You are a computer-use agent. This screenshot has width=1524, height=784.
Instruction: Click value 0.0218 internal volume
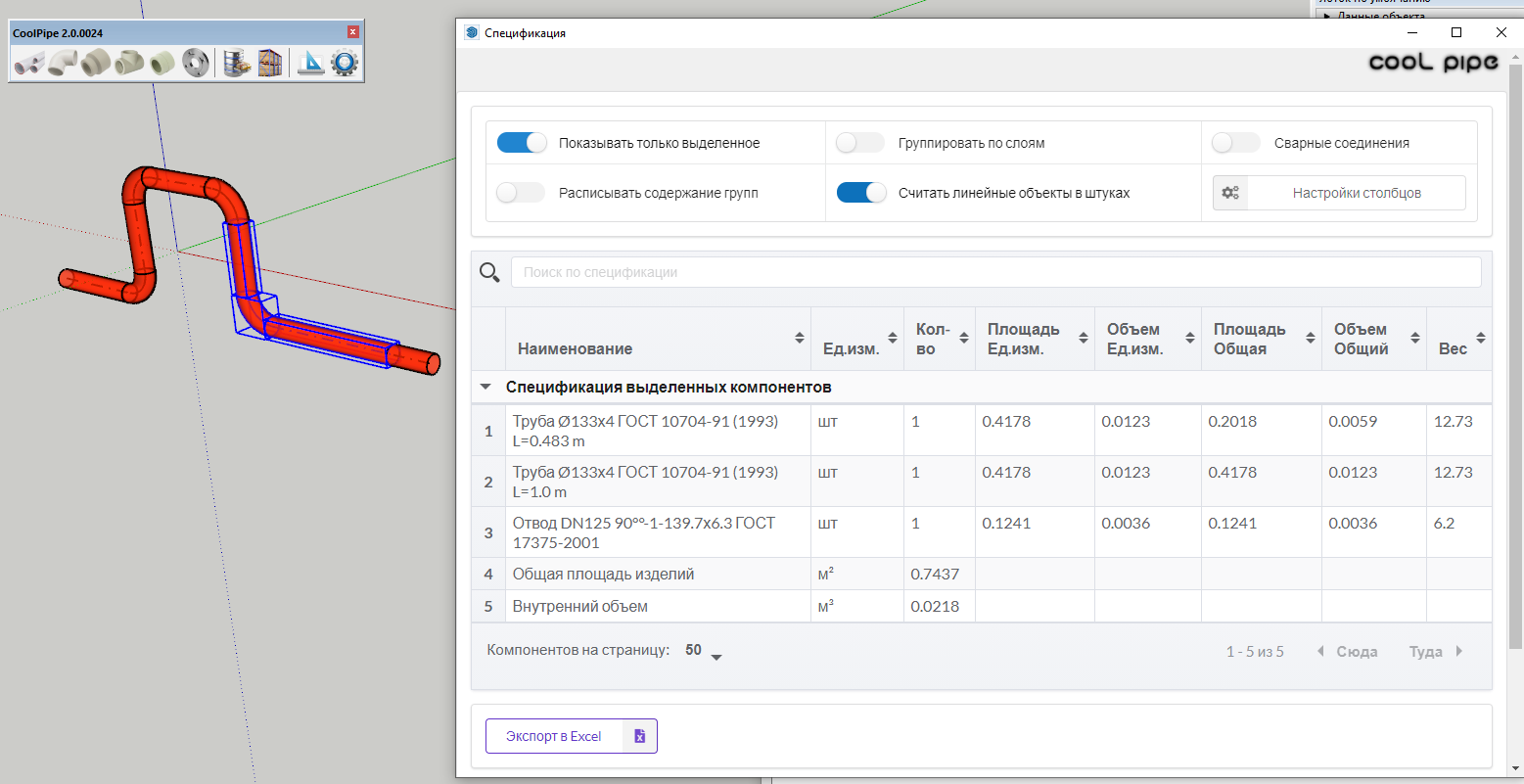pyautogui.click(x=935, y=606)
